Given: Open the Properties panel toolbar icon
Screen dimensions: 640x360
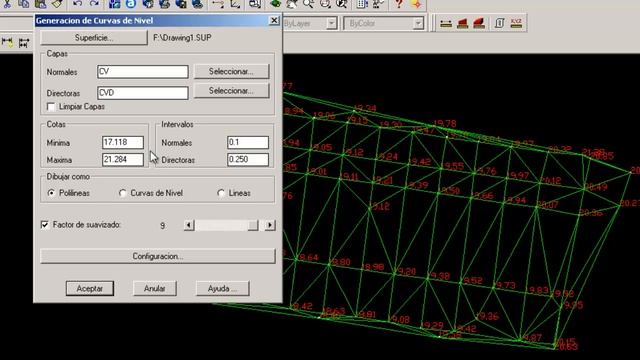Looking at the screenshot, I should [362, 4].
